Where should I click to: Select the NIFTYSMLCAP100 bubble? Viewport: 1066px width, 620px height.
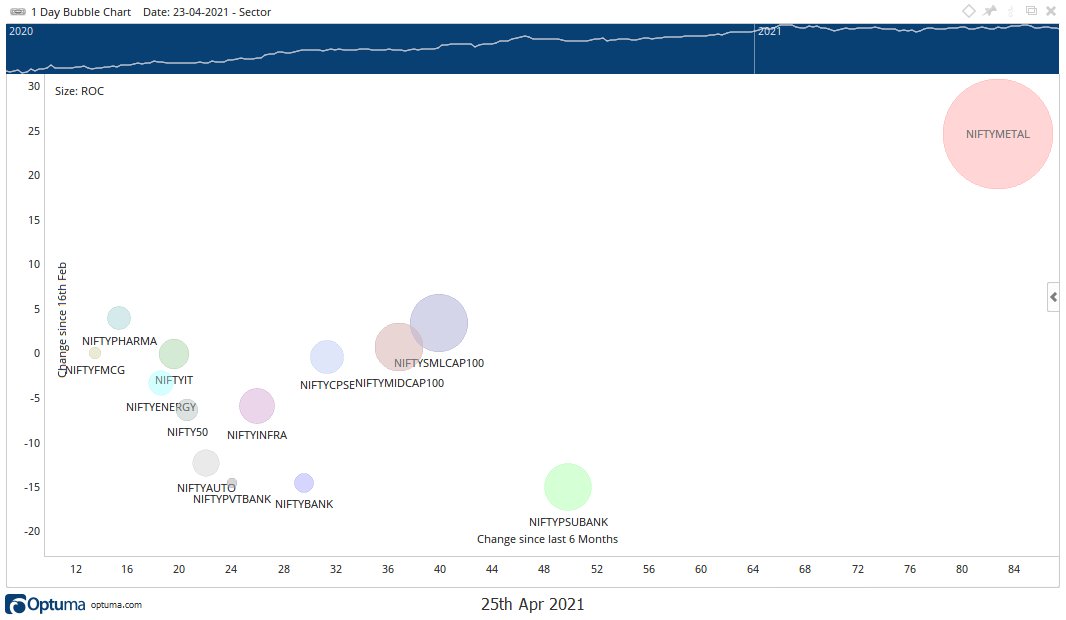[438, 322]
